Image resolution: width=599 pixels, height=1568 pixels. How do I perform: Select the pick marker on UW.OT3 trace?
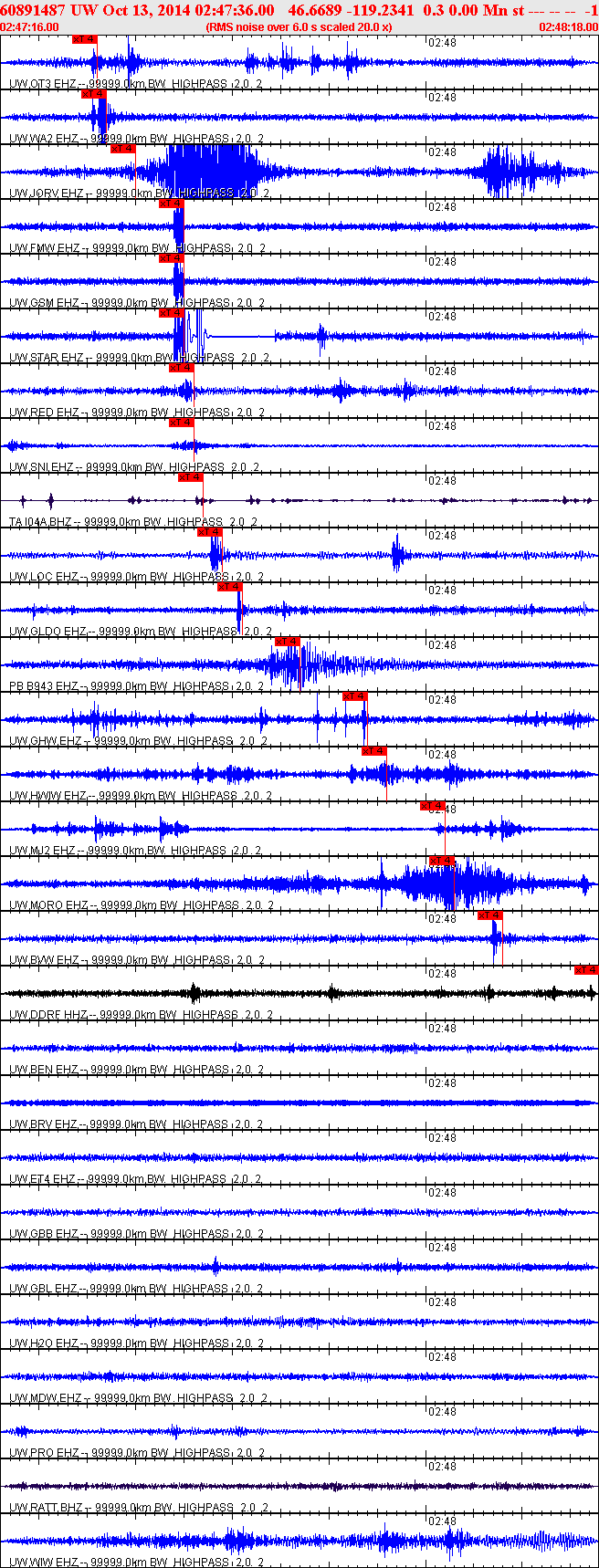click(84, 39)
